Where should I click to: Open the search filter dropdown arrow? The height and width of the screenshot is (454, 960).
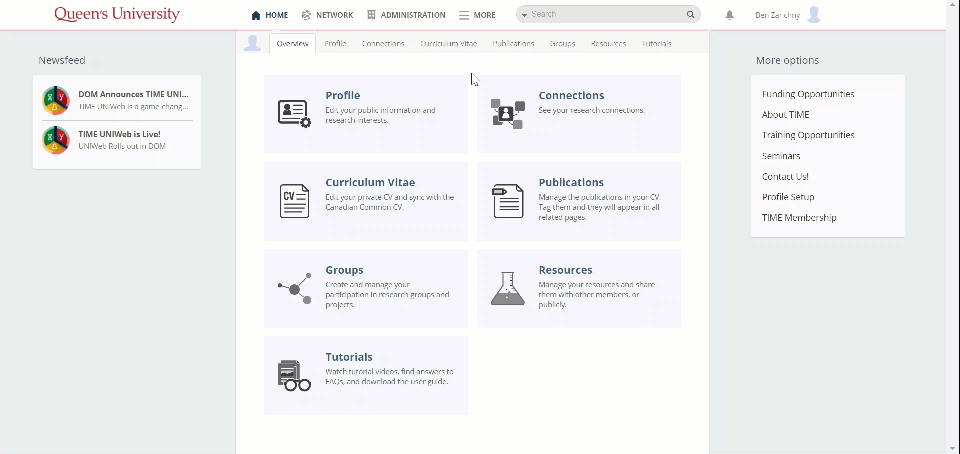[x=525, y=15]
